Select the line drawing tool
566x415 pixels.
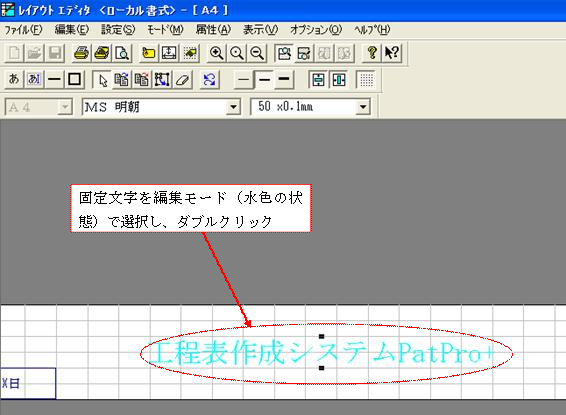[x=54, y=79]
